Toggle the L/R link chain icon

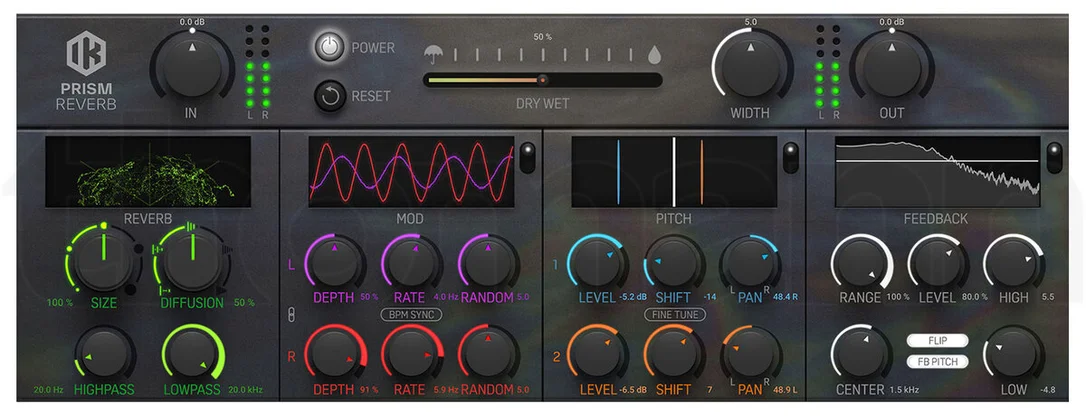point(291,313)
